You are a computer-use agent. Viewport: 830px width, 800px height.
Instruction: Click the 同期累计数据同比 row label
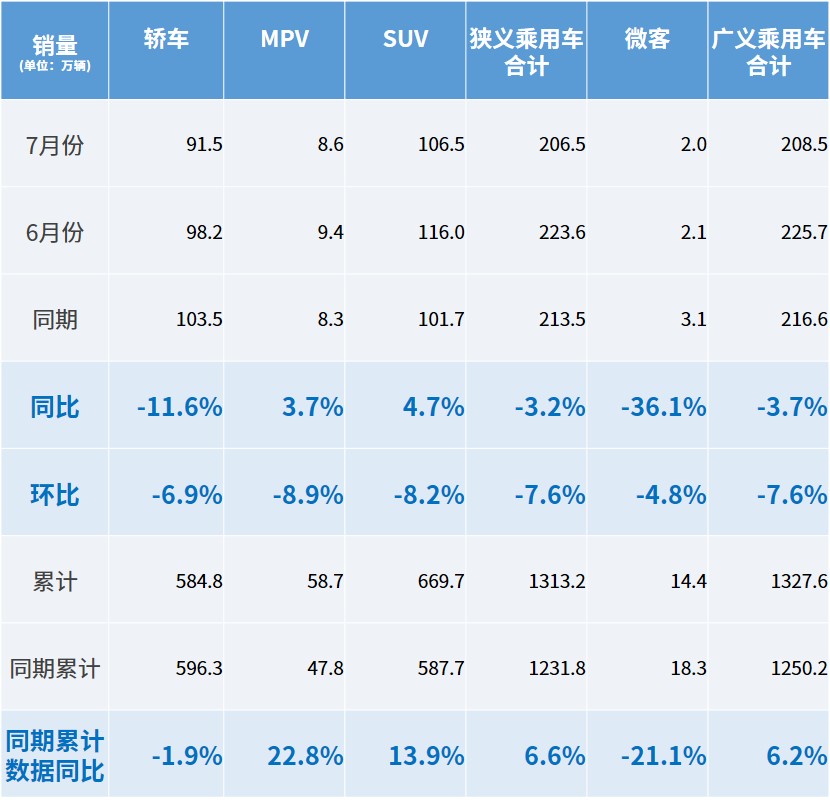click(x=55, y=756)
